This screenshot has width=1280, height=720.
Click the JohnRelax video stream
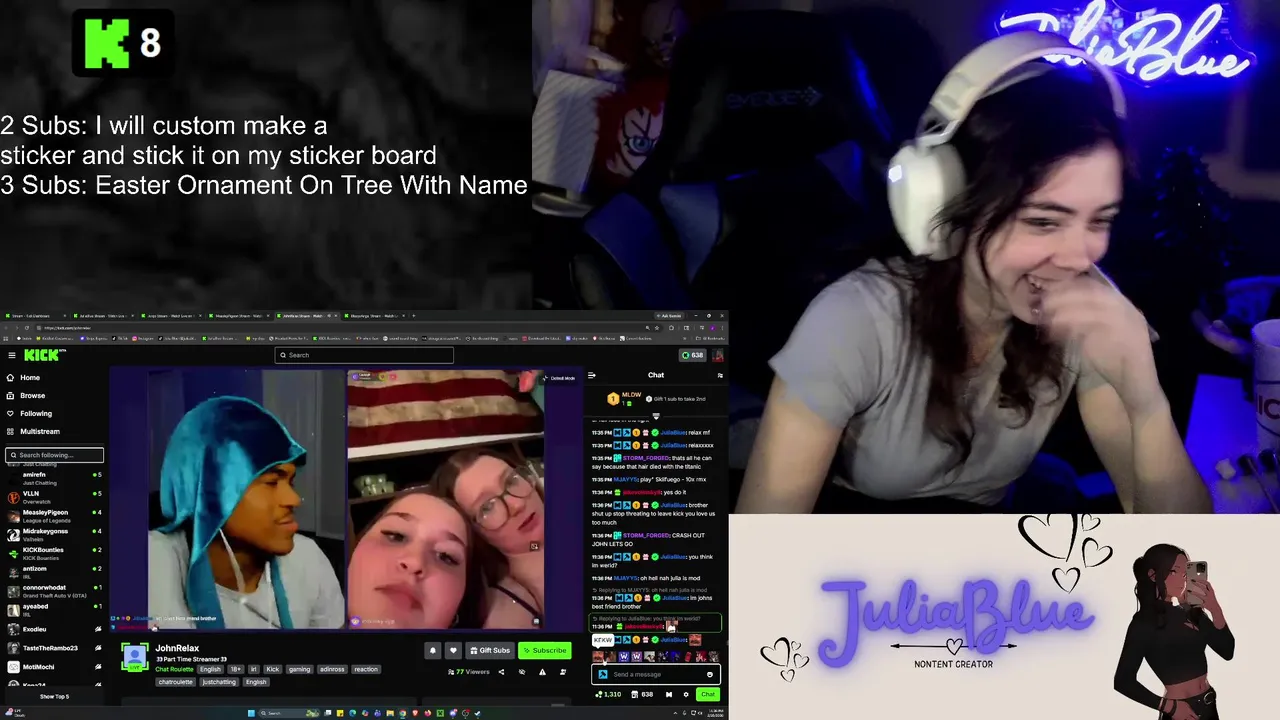[x=346, y=498]
